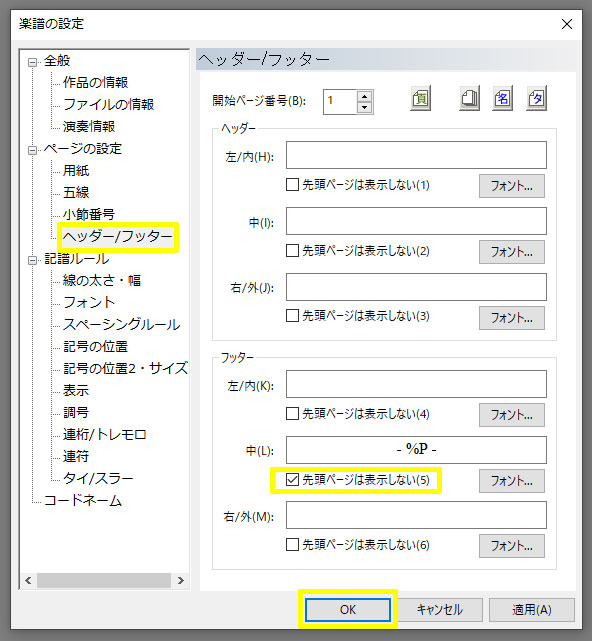Select 連桁/トレモロ in the tree
This screenshot has height=641, width=592.
coord(105,435)
